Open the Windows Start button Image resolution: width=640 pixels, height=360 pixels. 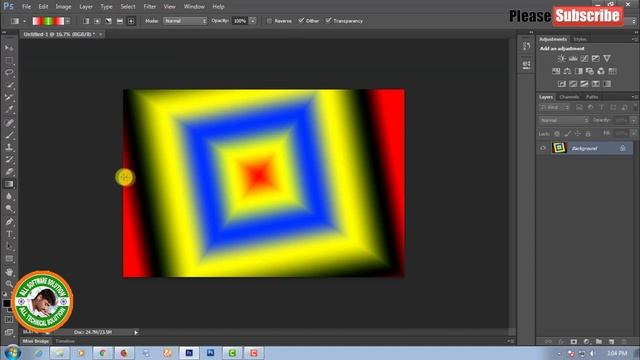13,353
